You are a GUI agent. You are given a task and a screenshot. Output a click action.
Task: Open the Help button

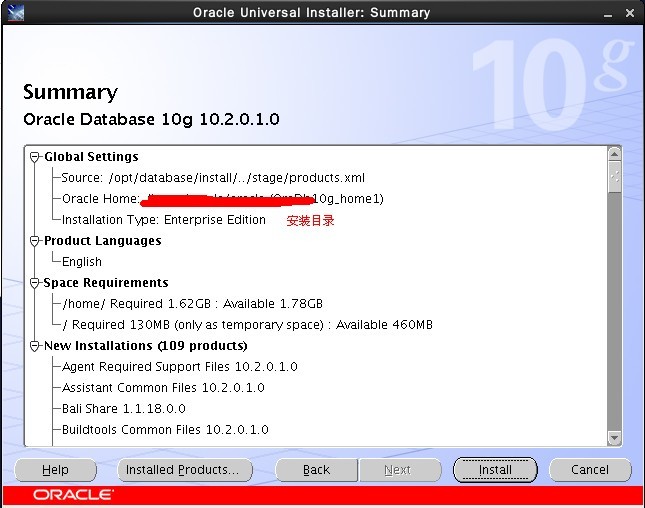[x=56, y=470]
